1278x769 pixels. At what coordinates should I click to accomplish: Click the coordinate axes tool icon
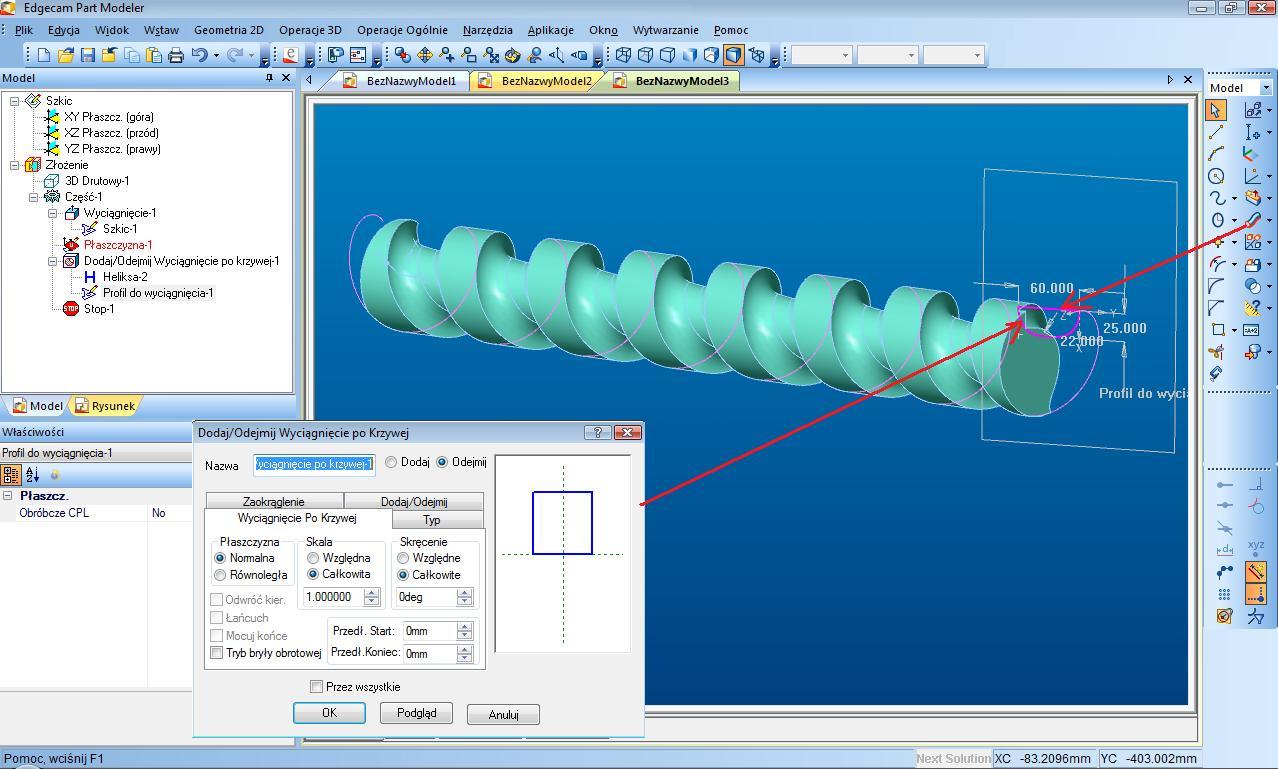[x=1251, y=154]
